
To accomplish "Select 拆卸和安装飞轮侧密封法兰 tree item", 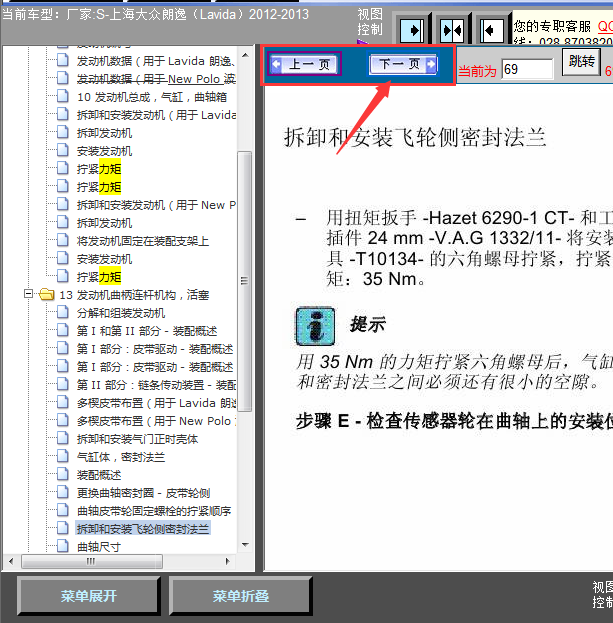I will (143, 529).
